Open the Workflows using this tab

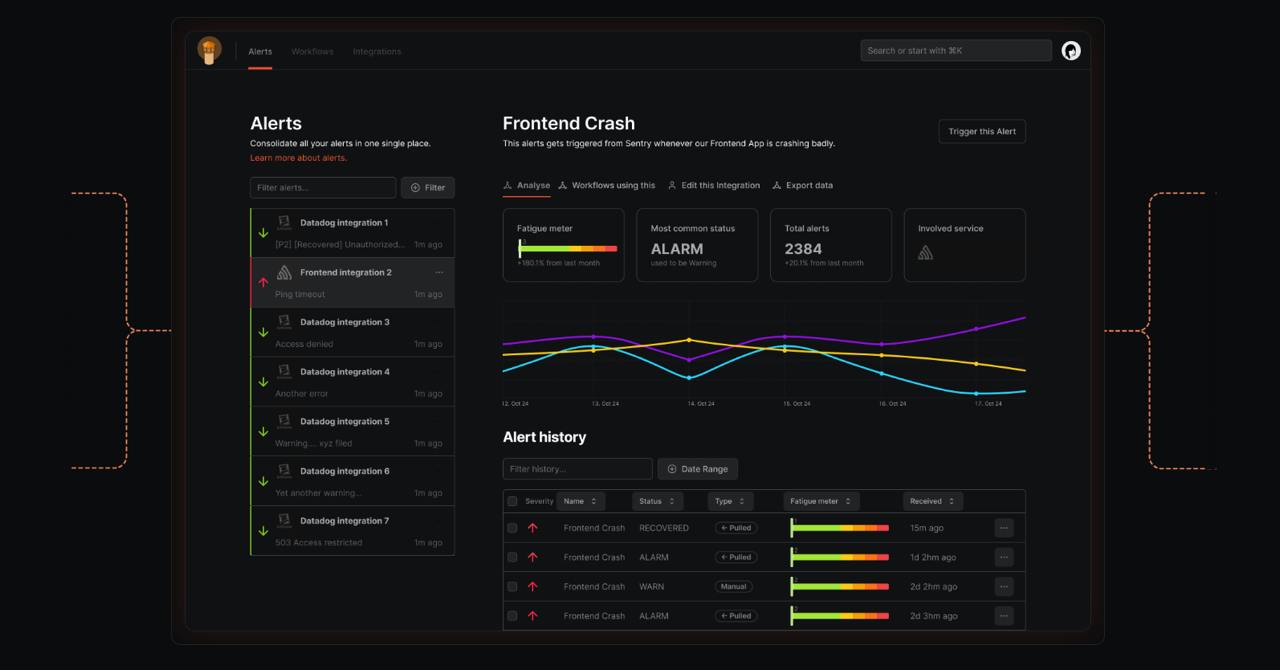(607, 185)
